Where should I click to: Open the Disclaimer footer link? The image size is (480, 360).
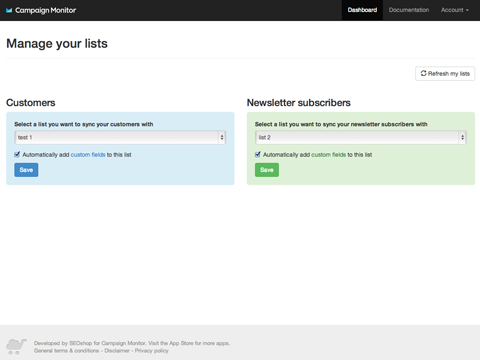117,351
